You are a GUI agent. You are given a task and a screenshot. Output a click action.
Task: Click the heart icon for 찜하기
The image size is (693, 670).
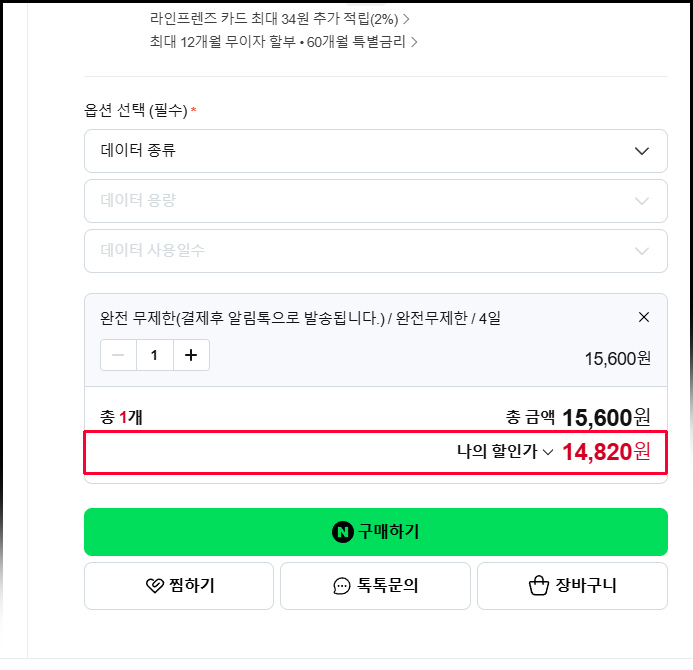tap(155, 586)
